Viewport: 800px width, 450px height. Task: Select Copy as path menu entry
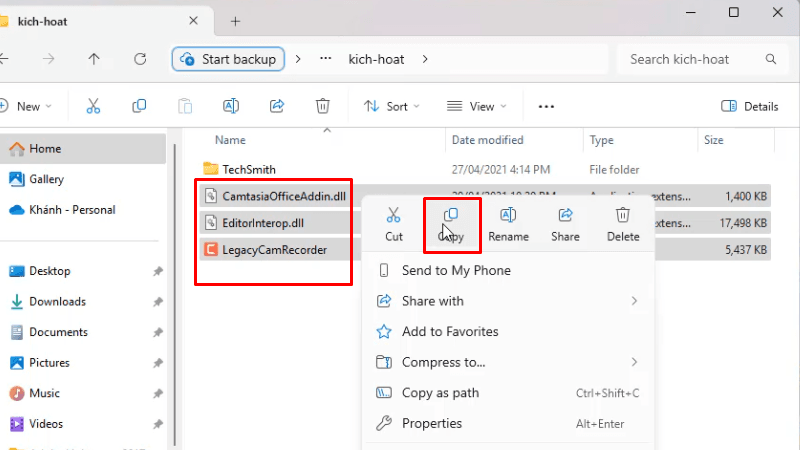coord(440,393)
